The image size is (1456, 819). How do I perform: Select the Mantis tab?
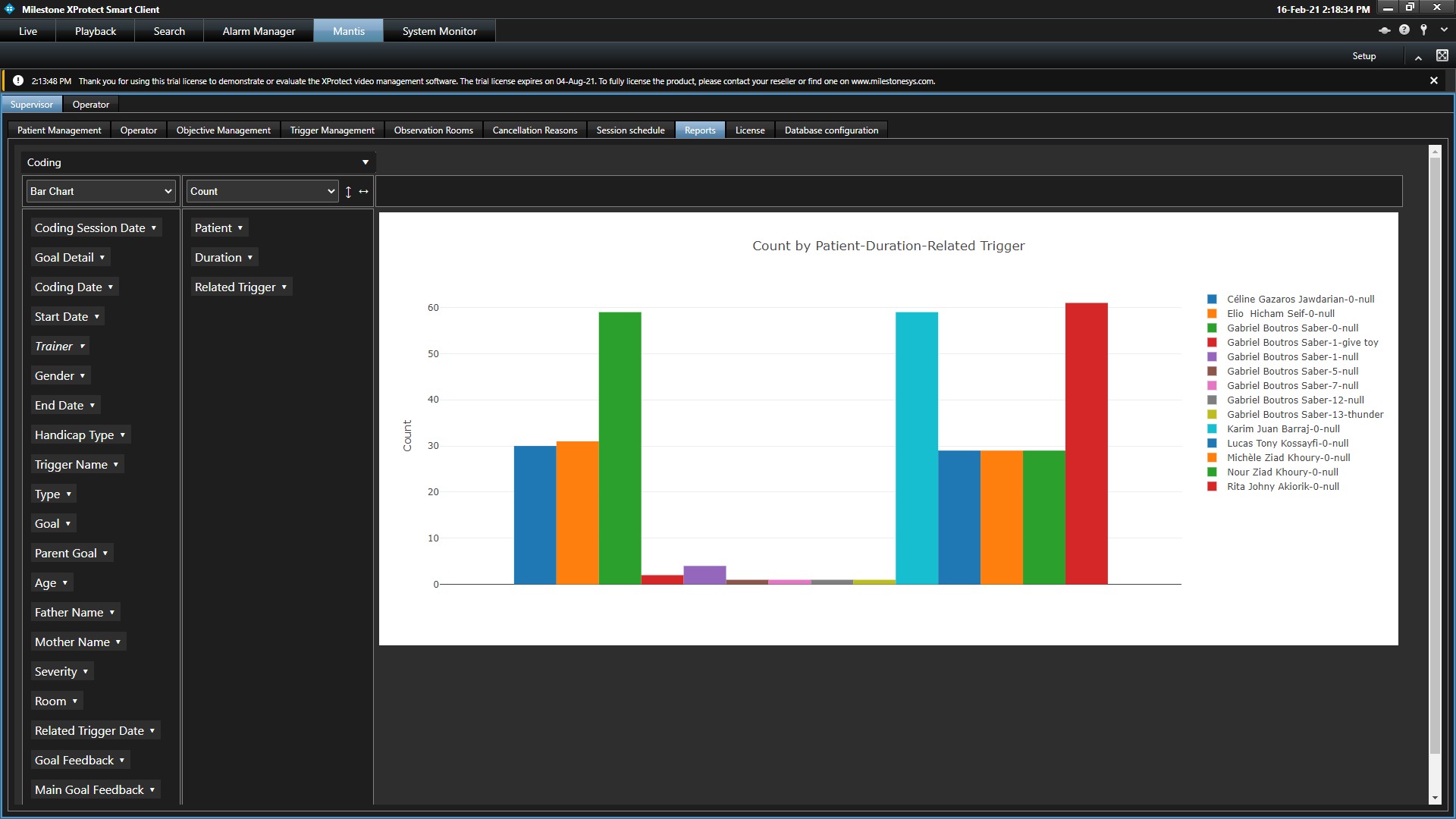(x=349, y=31)
